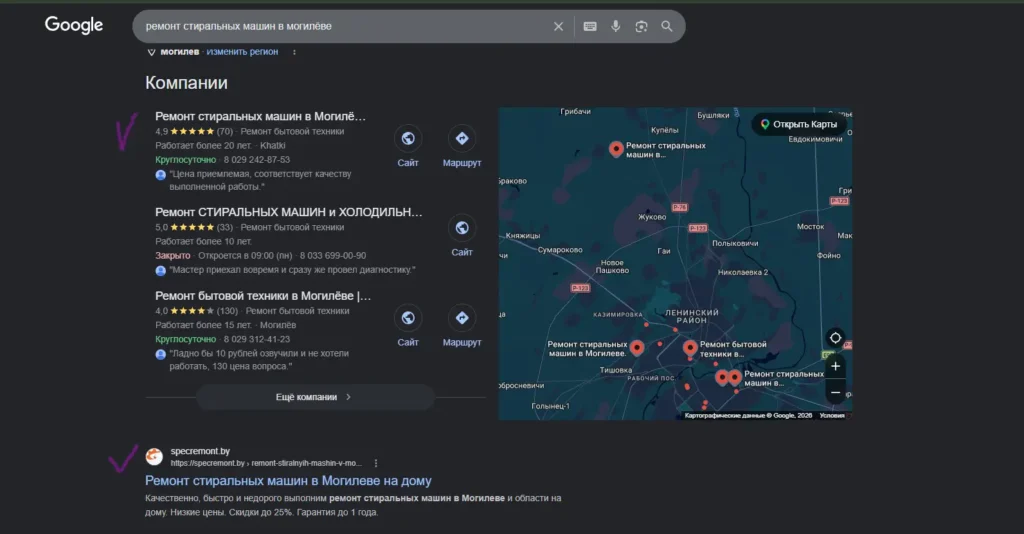Open three-dot menu near изменить регион
1024x534 pixels.
point(294,52)
